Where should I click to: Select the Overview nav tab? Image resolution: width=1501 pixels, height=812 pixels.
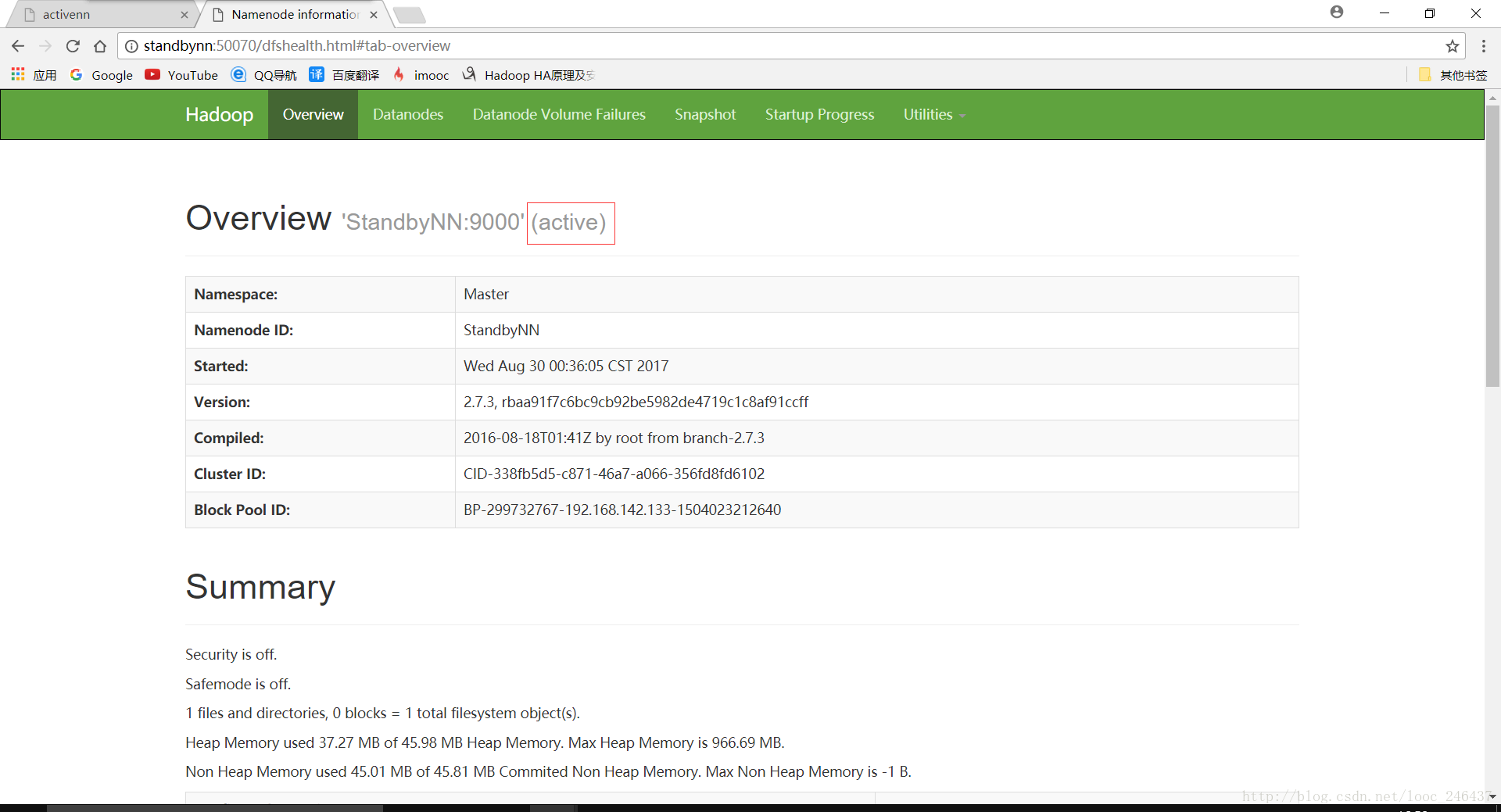coord(313,115)
